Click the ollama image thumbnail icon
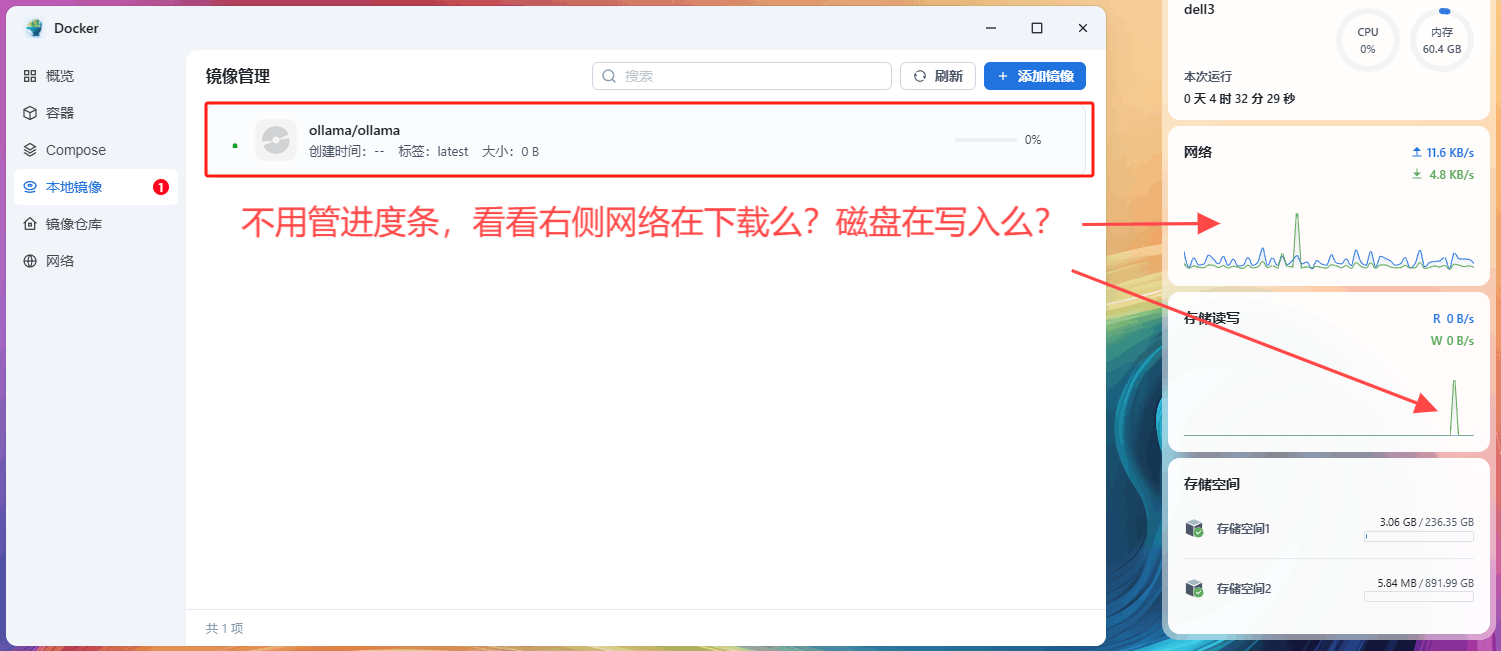The width and height of the screenshot is (1501, 651). [x=275, y=140]
